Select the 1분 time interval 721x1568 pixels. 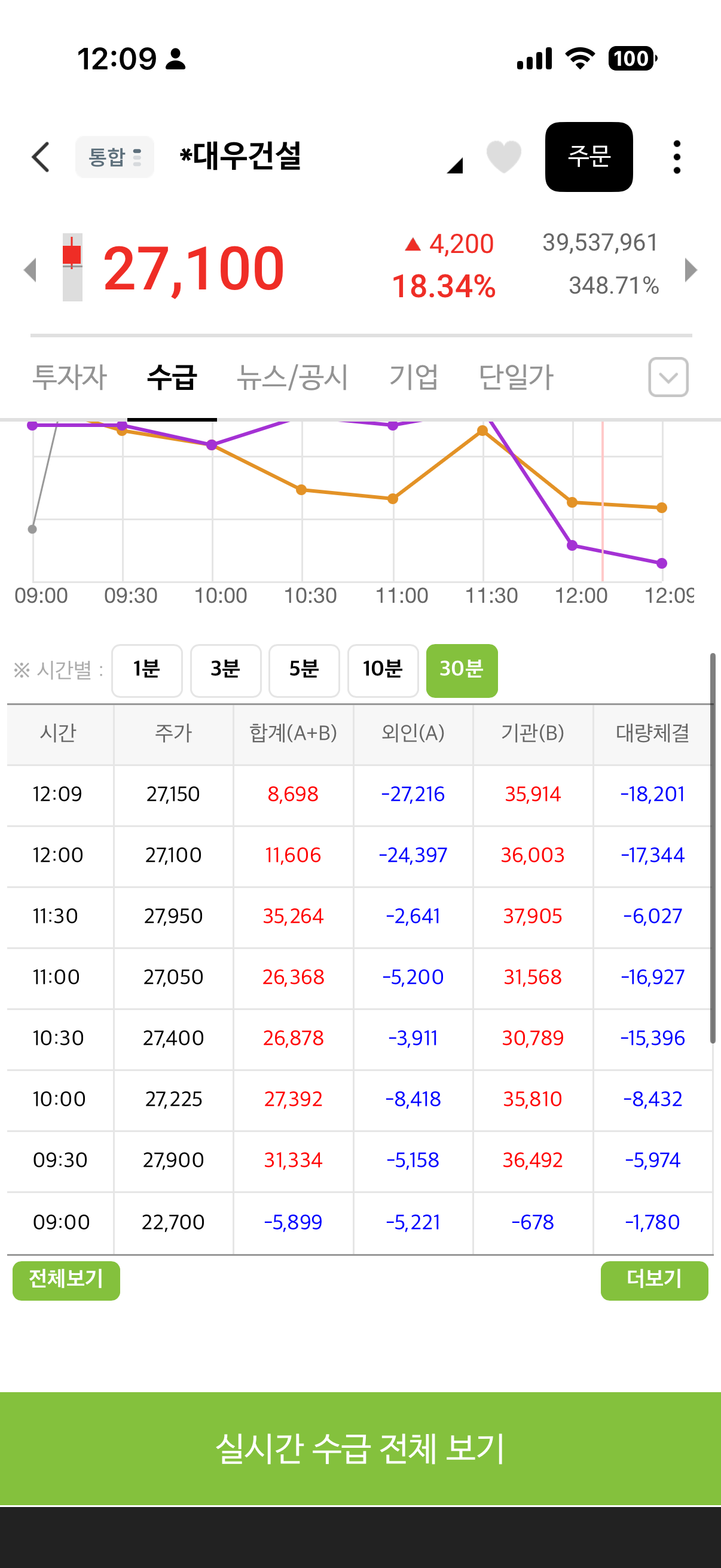tap(146, 670)
